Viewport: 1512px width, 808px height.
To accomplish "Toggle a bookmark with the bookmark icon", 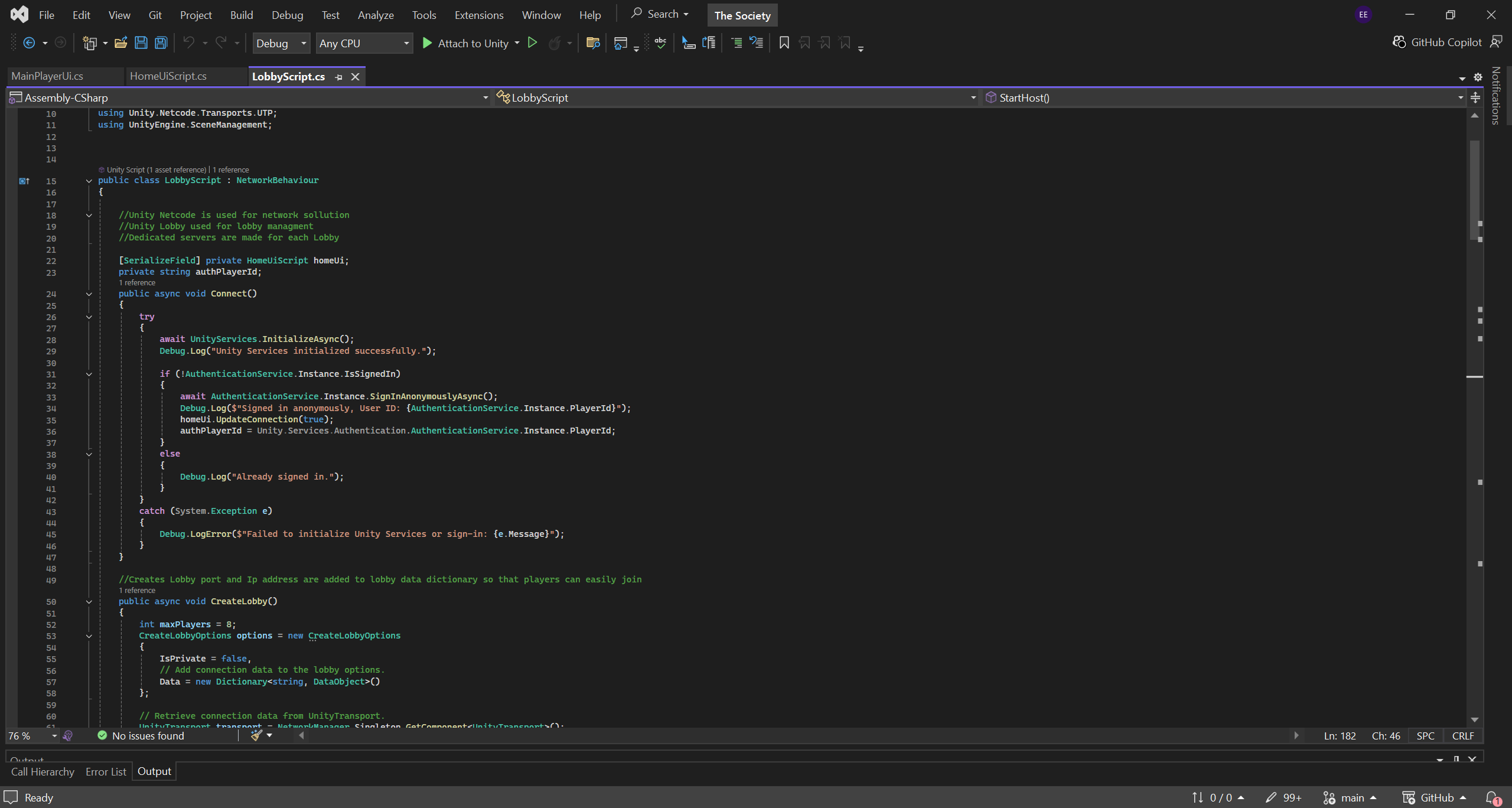I will point(784,43).
